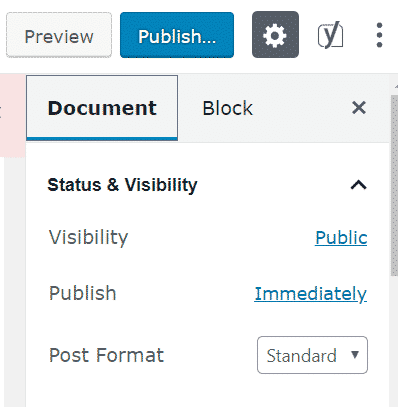Click the Status & Visibility heading text
Viewport: 398px width, 407px height.
click(122, 185)
